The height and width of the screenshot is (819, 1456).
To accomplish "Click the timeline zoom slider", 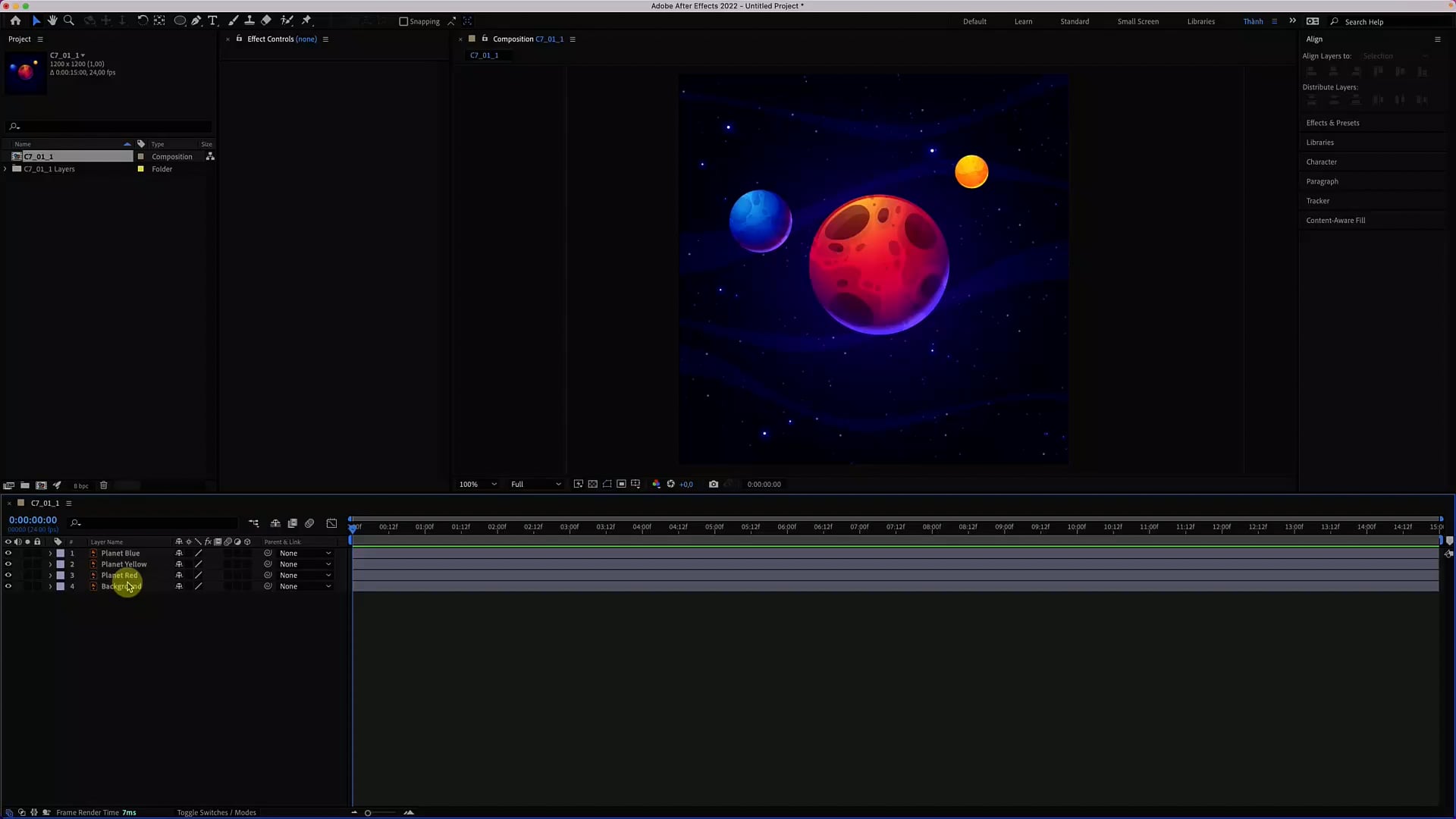I will pos(381,813).
